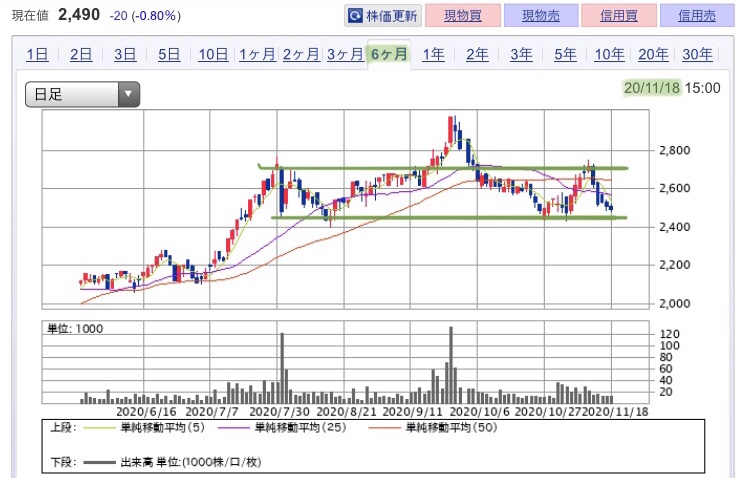740x478 pixels.
Task: Click the 2020/10/27 date axis label
Action: click(x=548, y=412)
